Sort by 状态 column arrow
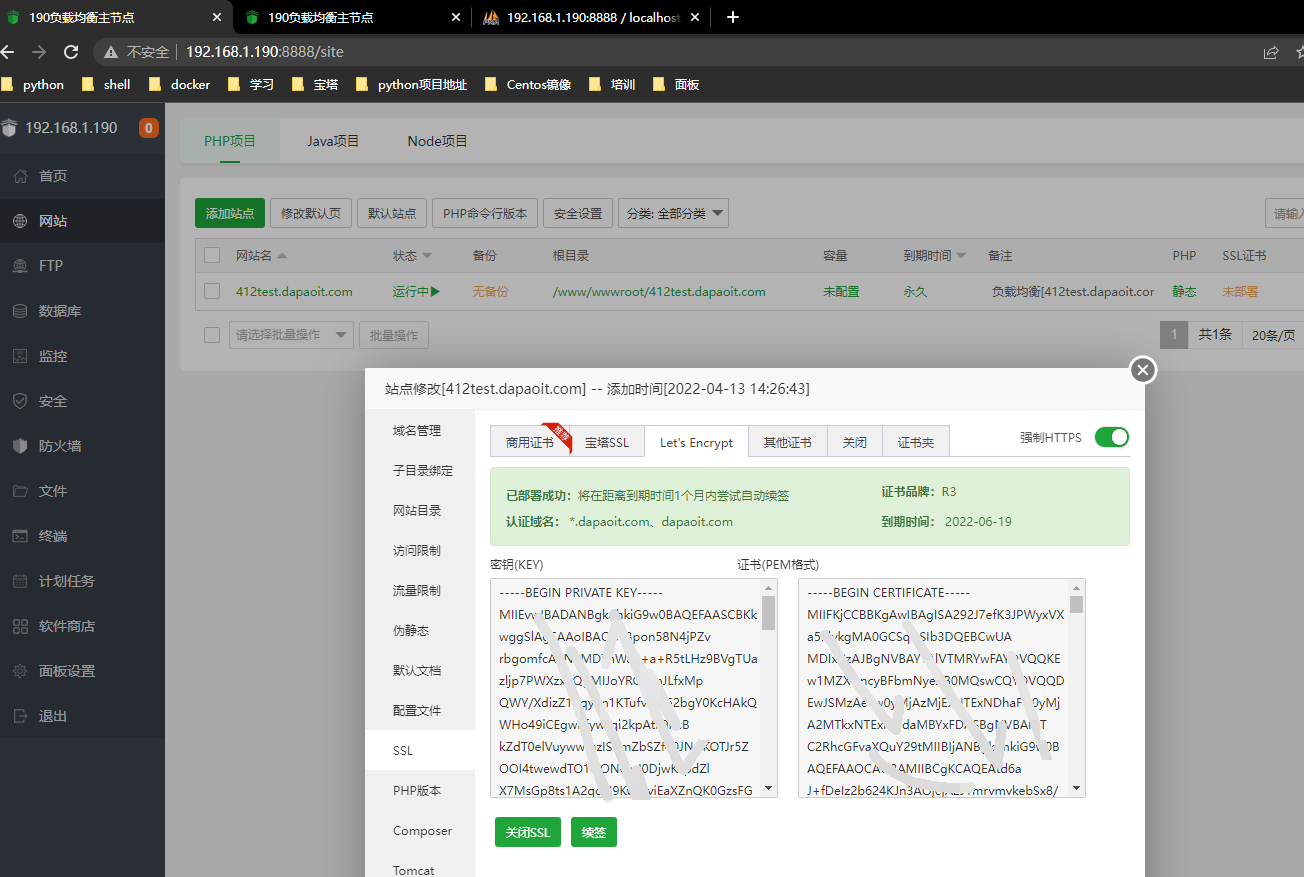This screenshot has height=877, width=1304. [427, 256]
